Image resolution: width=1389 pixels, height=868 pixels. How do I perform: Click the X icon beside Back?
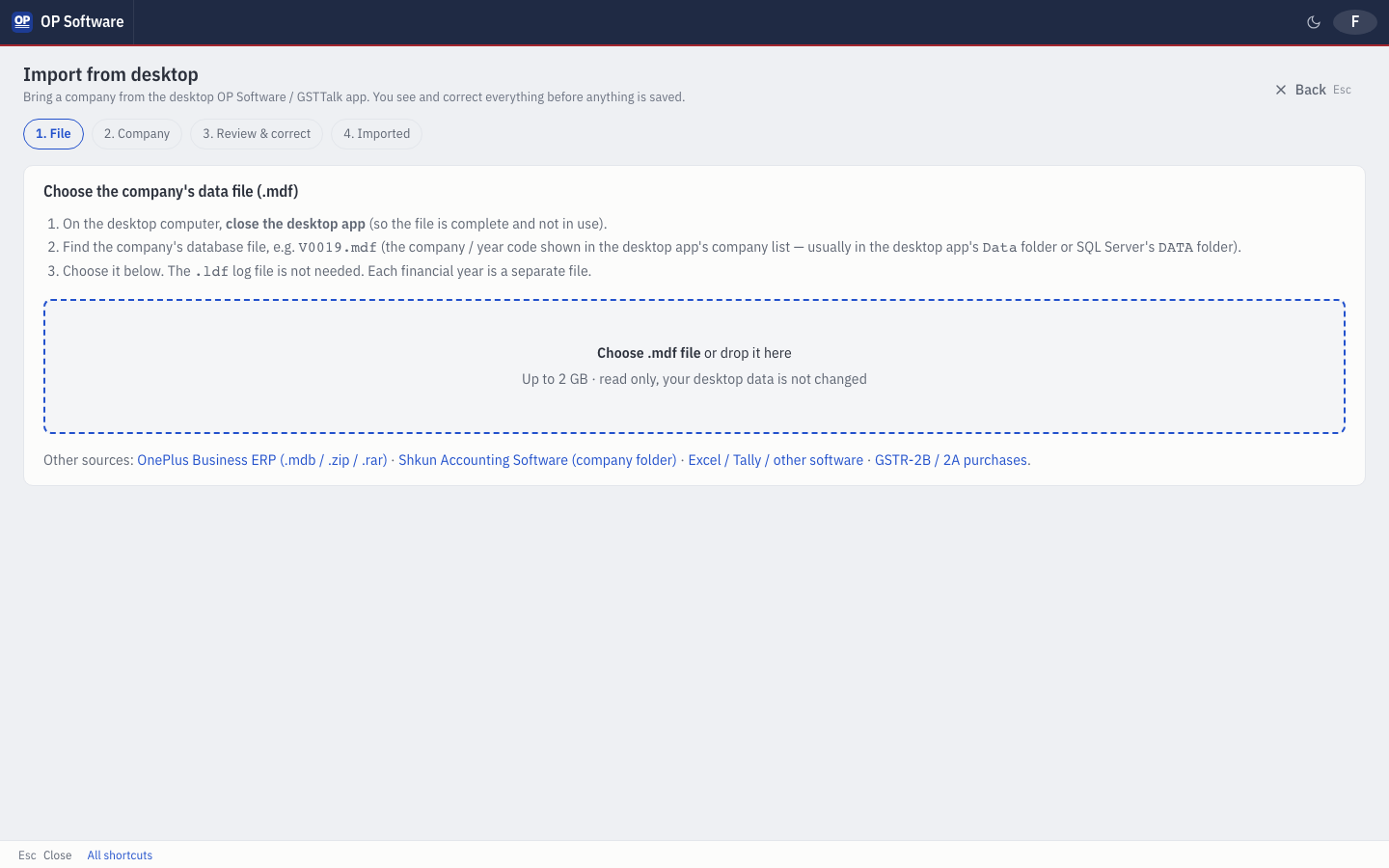[1281, 90]
